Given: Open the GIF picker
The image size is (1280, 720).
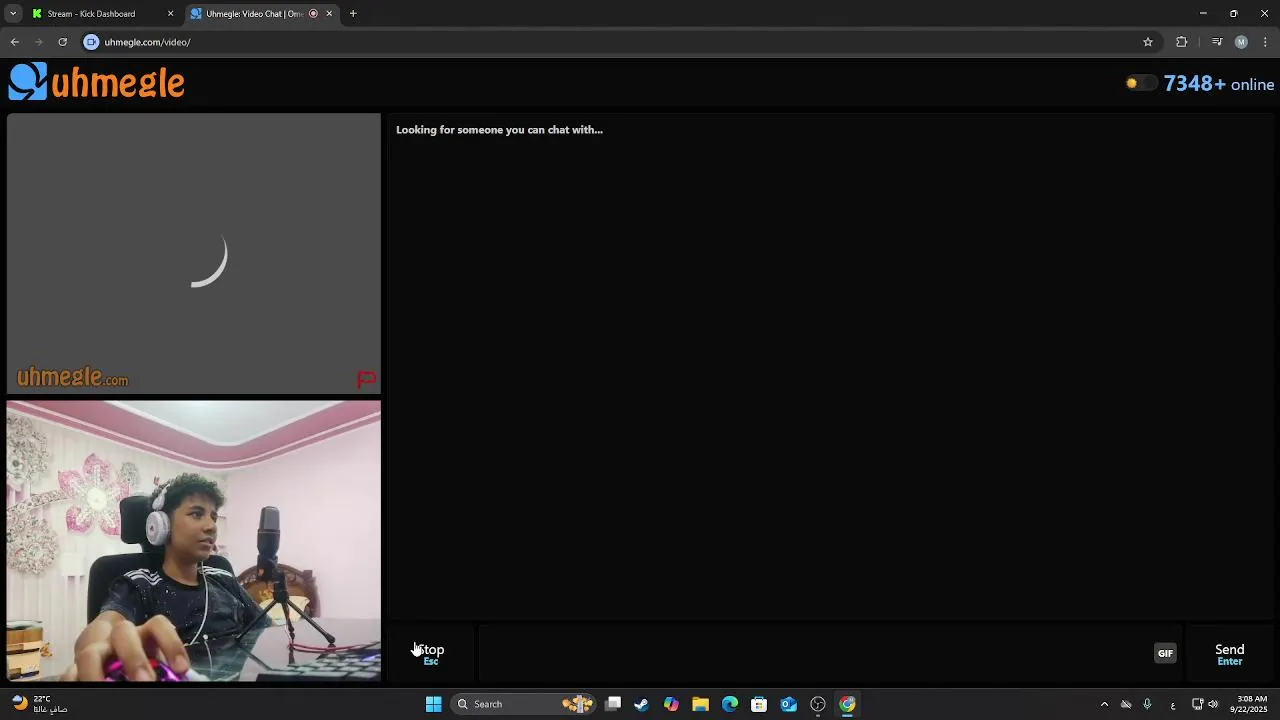Looking at the screenshot, I should click(1165, 653).
